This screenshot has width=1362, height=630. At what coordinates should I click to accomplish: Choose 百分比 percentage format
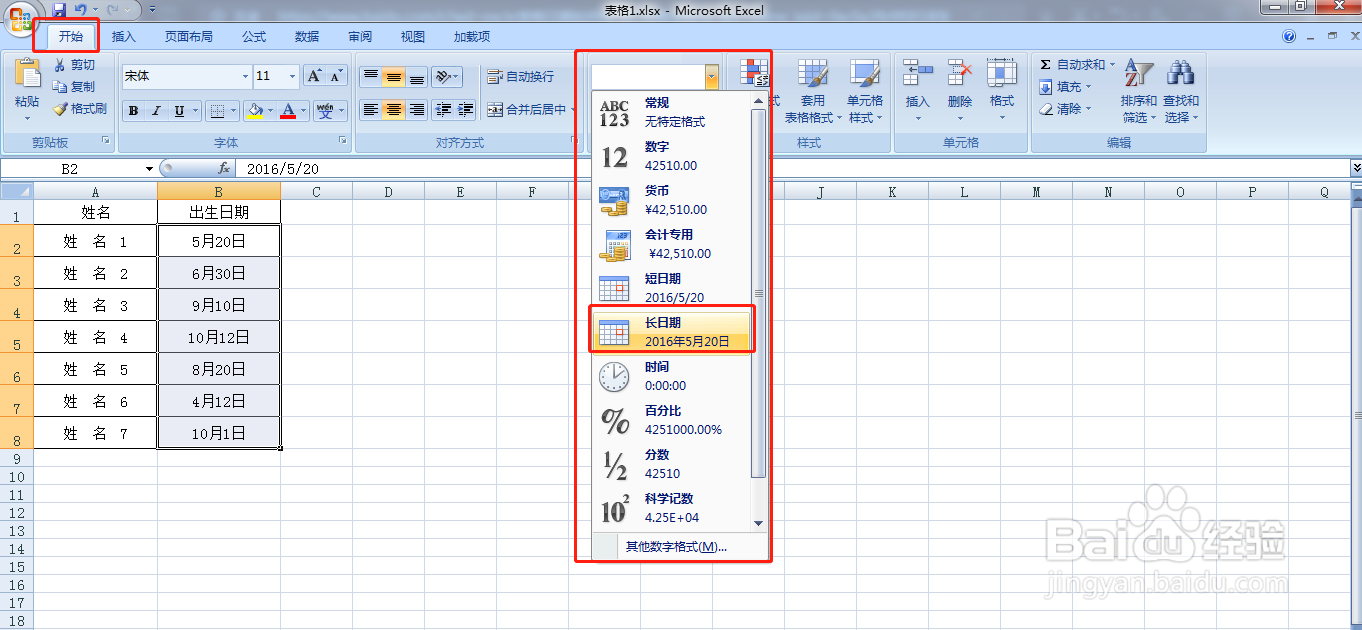(672, 420)
